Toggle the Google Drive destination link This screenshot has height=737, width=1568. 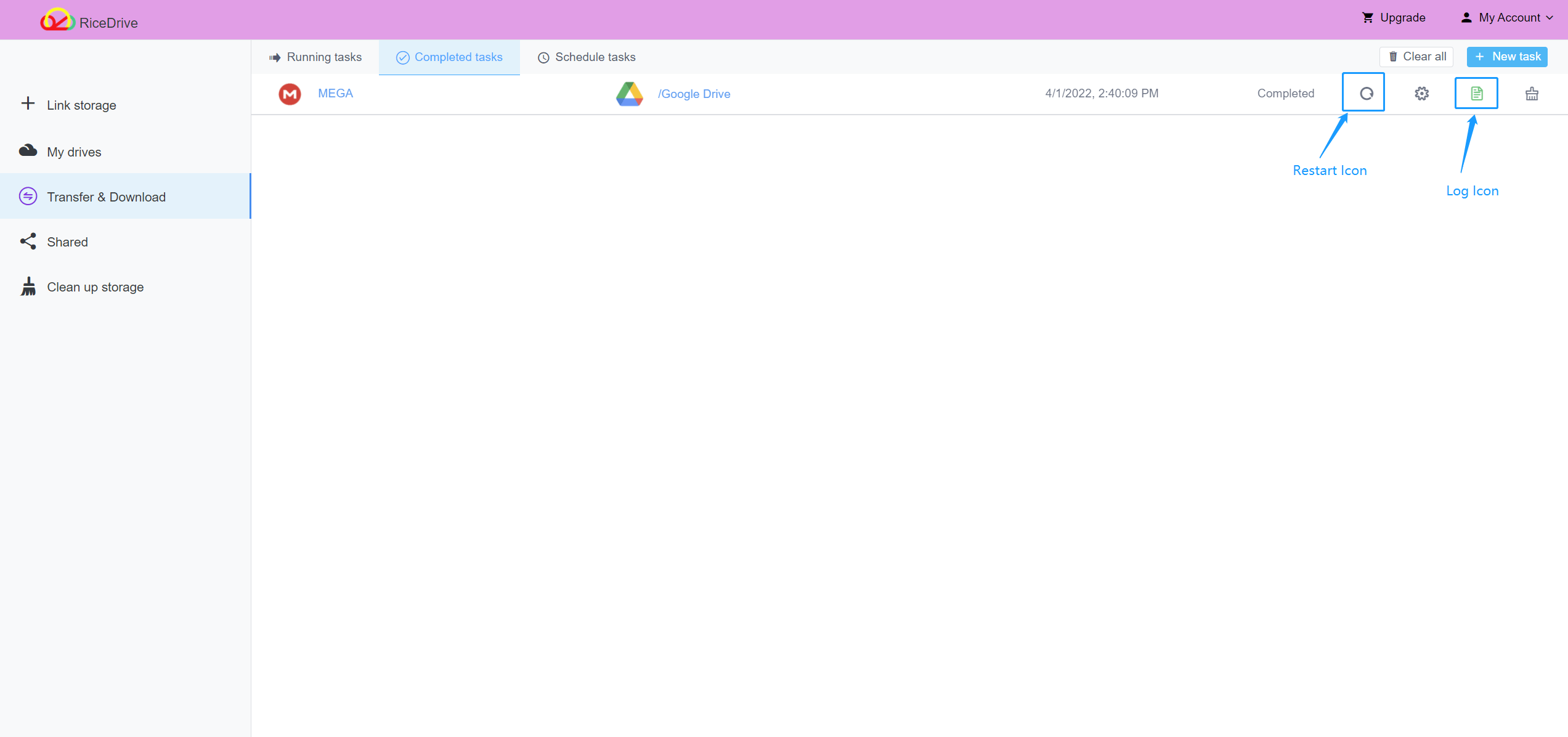694,93
